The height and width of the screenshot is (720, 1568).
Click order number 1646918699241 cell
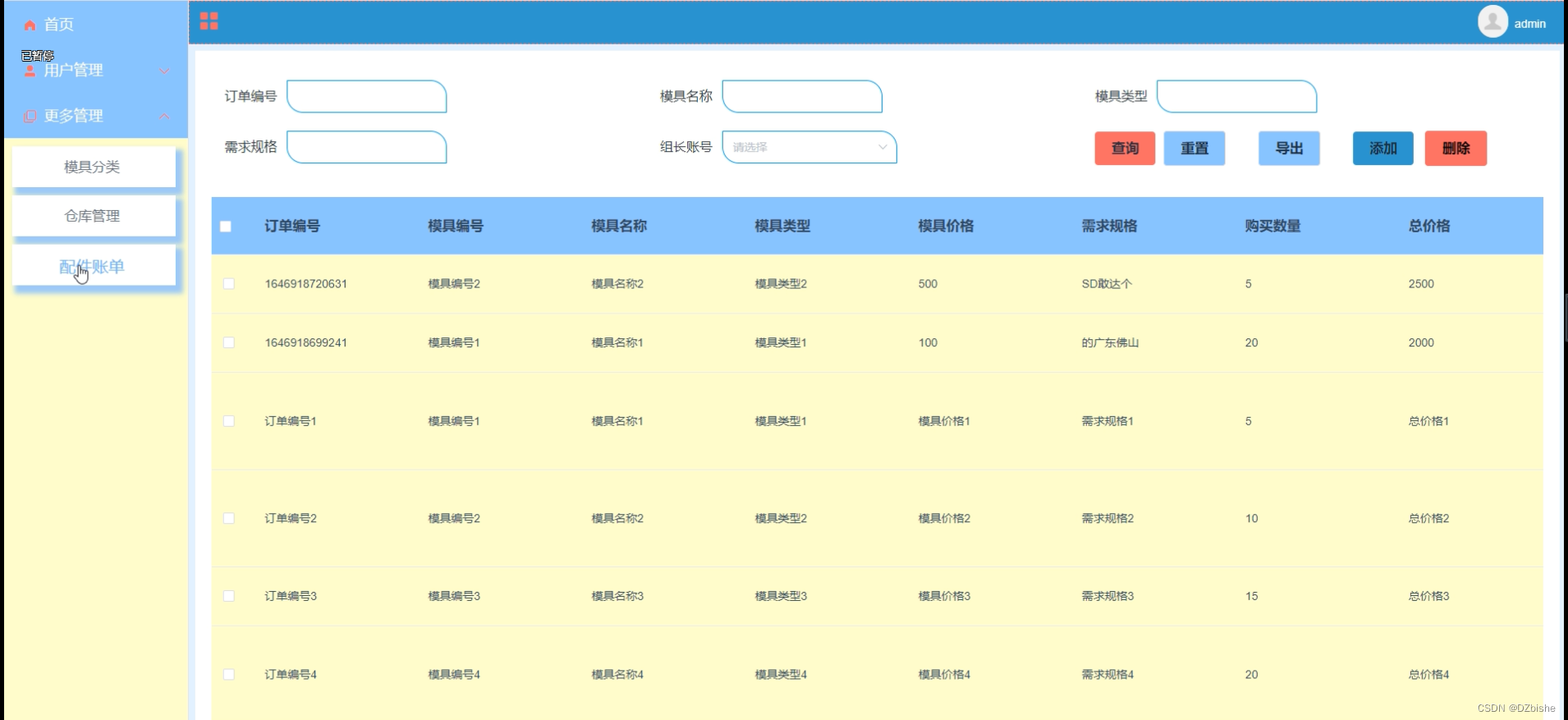pos(306,342)
